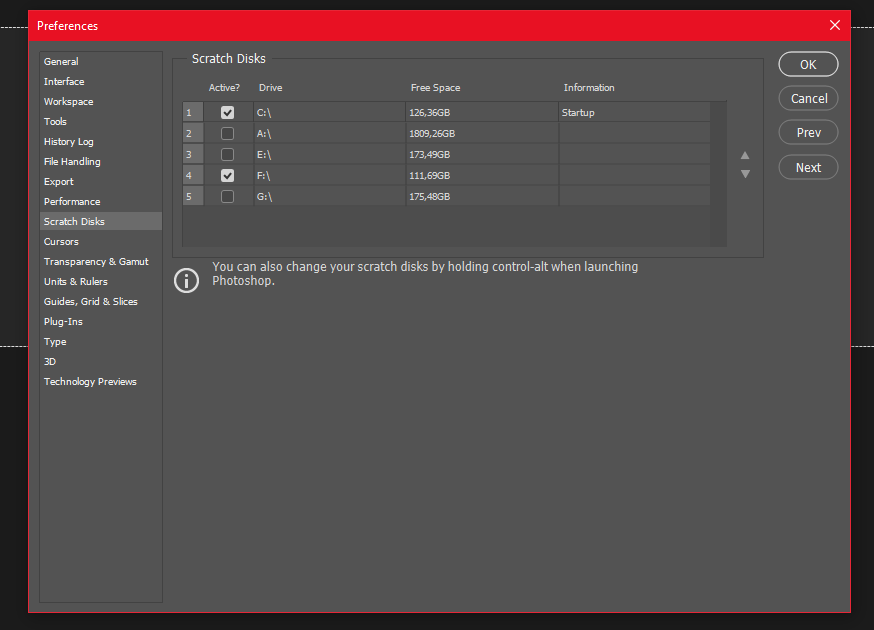This screenshot has width=874, height=630.
Task: Click the Free Space column header
Action: [x=435, y=88]
